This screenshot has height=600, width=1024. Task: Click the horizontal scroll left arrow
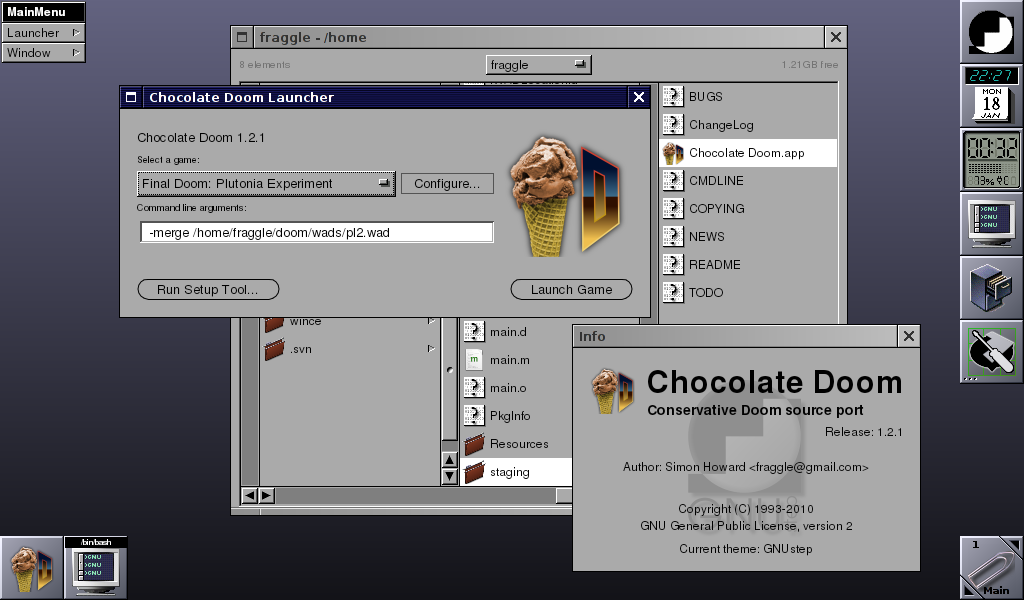click(249, 496)
